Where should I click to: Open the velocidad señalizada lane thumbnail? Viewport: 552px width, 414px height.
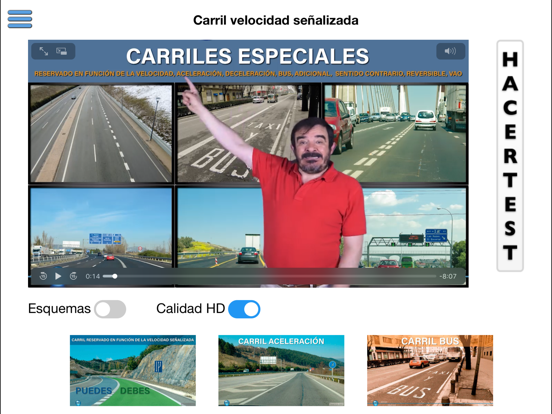click(x=133, y=370)
